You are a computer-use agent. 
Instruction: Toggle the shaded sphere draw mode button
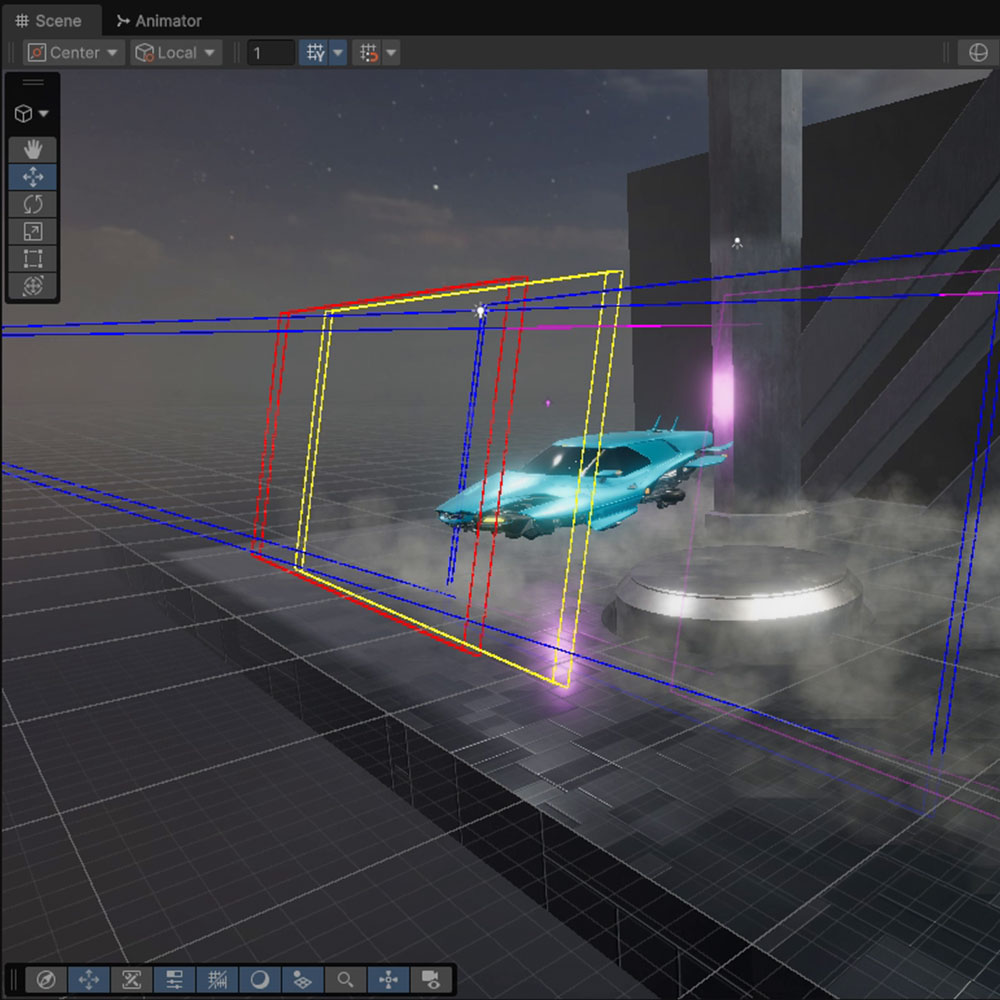[x=260, y=979]
